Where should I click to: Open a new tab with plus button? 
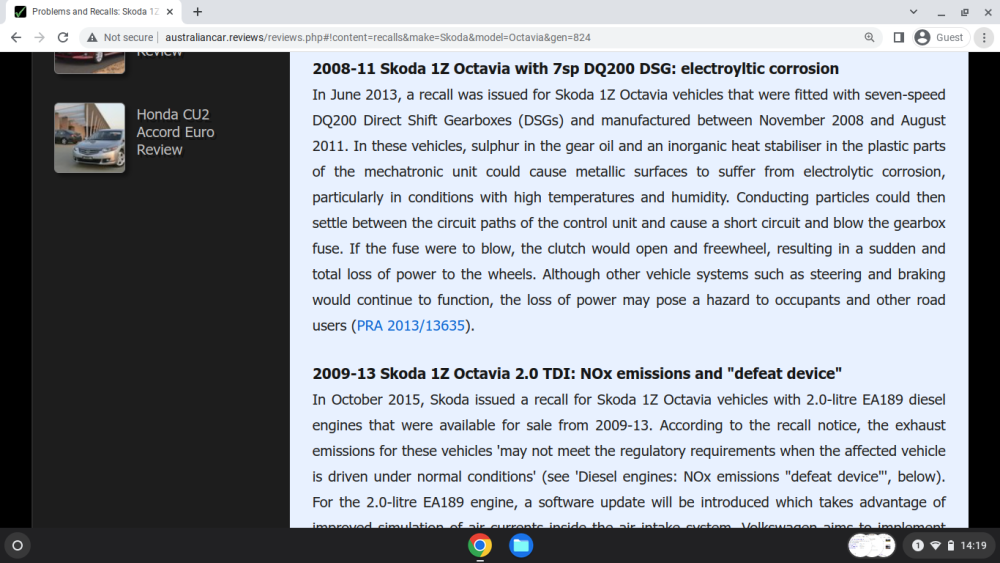click(198, 11)
